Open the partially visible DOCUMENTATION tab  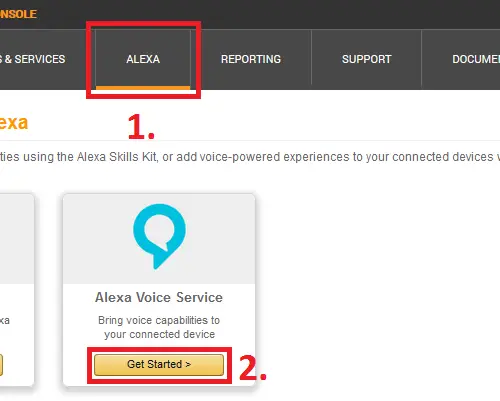(x=476, y=59)
